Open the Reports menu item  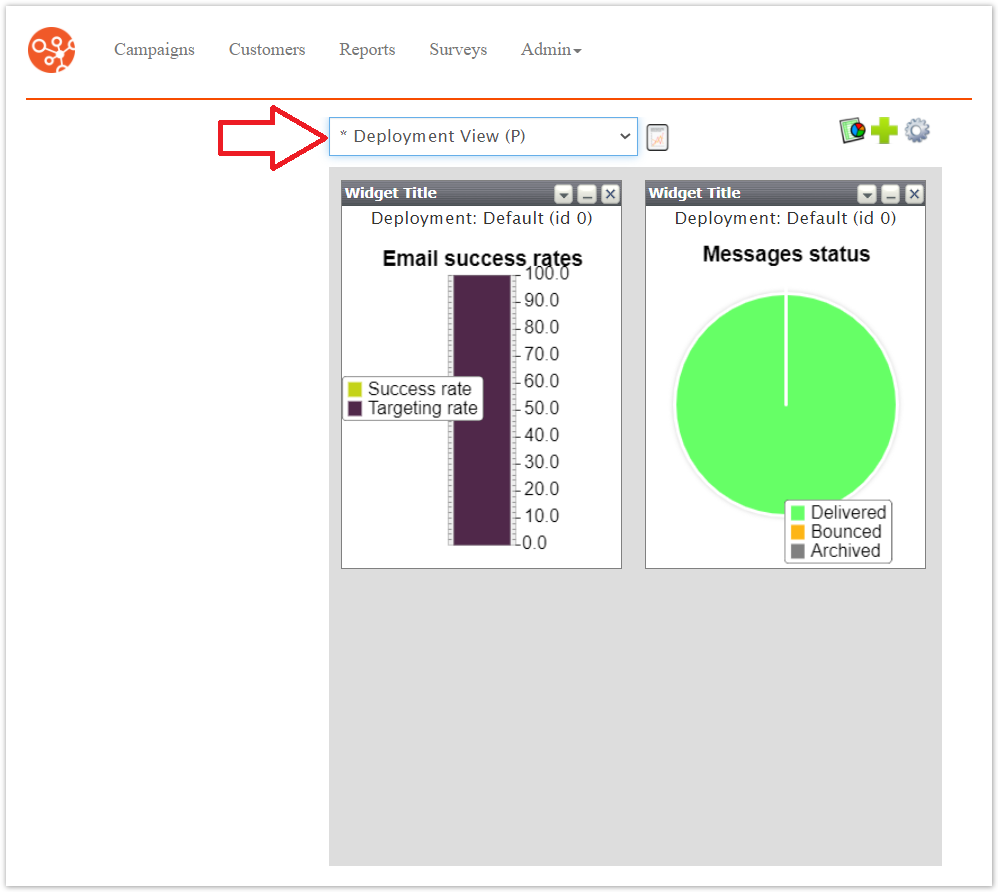coord(367,50)
